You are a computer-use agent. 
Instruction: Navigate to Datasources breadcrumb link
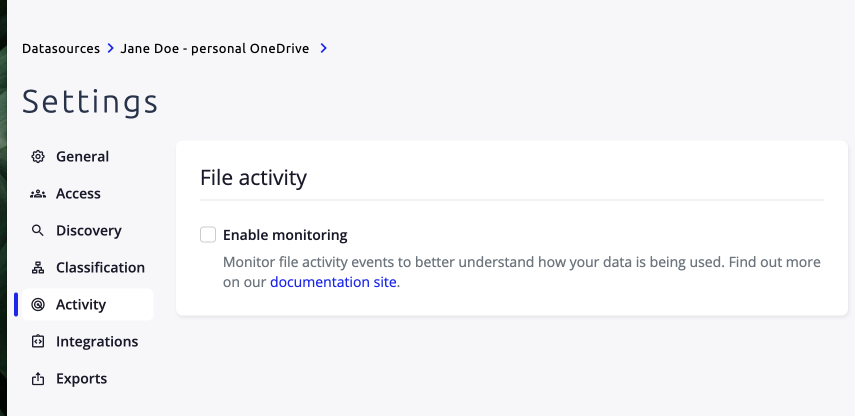point(61,49)
